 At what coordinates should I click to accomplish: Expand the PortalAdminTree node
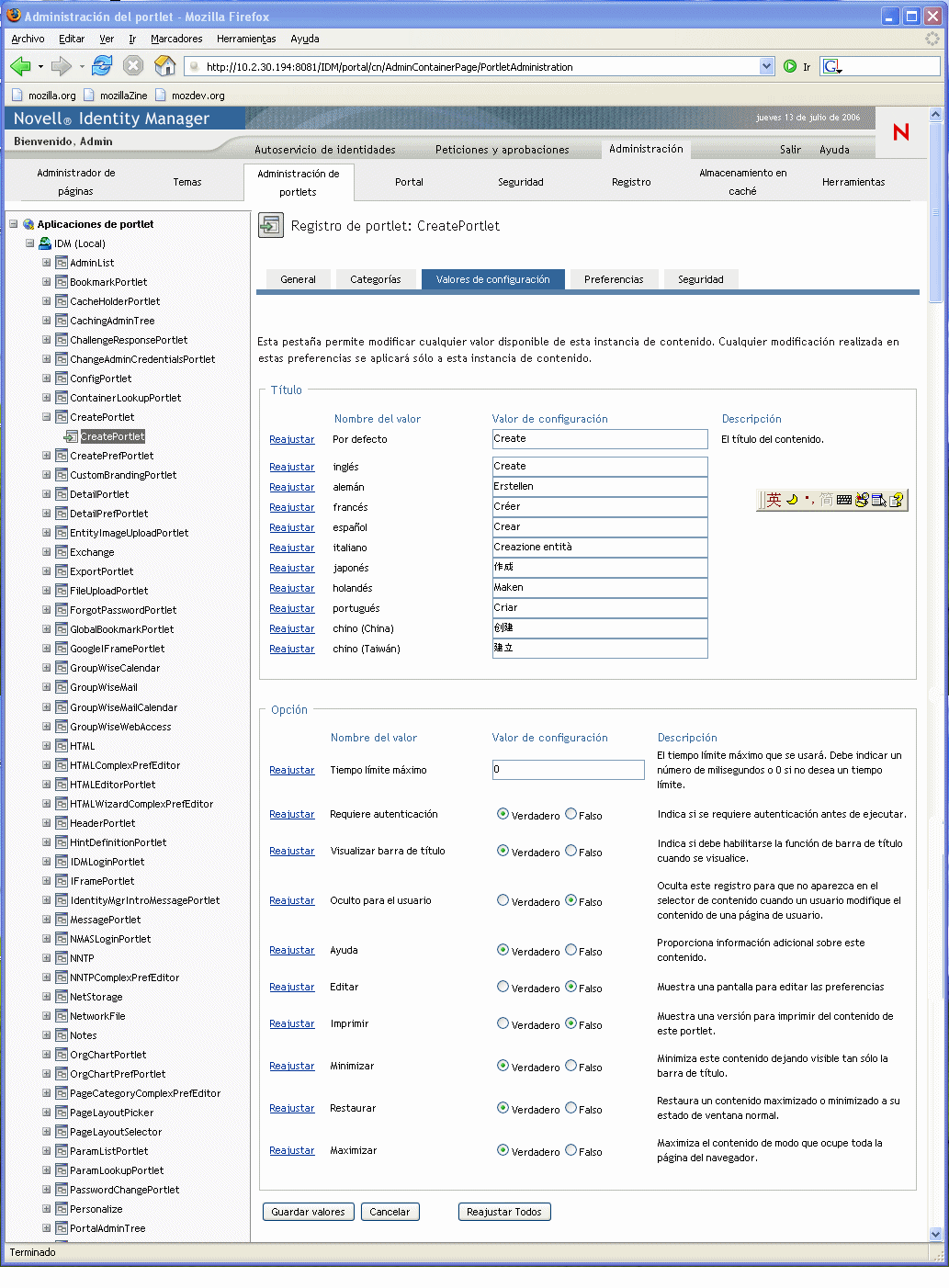pos(47,1228)
